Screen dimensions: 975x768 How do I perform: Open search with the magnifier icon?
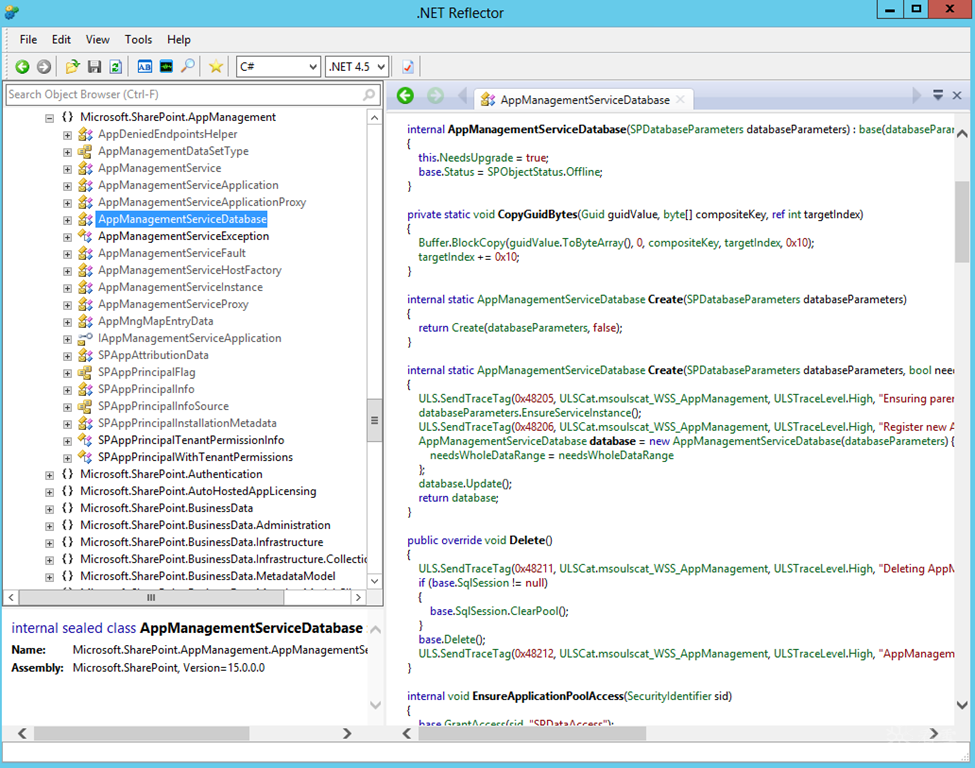click(187, 67)
